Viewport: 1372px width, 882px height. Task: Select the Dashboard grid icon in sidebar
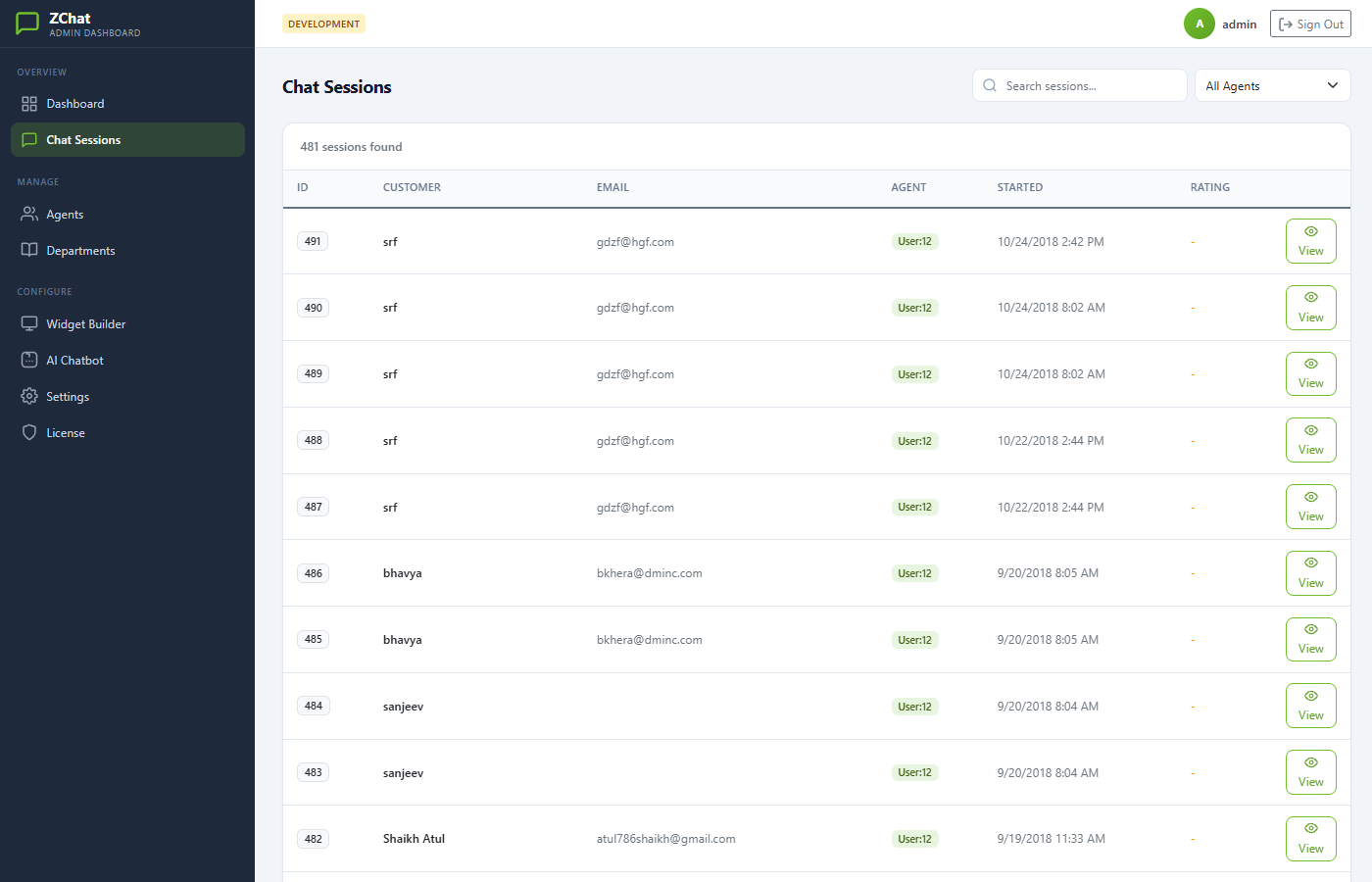28,103
